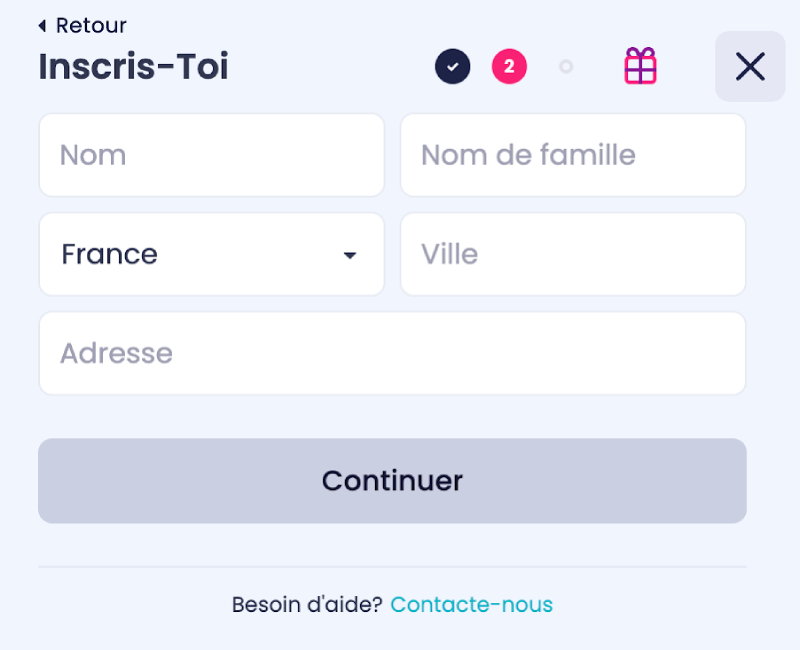
Task: Go back using the Retour link
Action: pyautogui.click(x=90, y=25)
